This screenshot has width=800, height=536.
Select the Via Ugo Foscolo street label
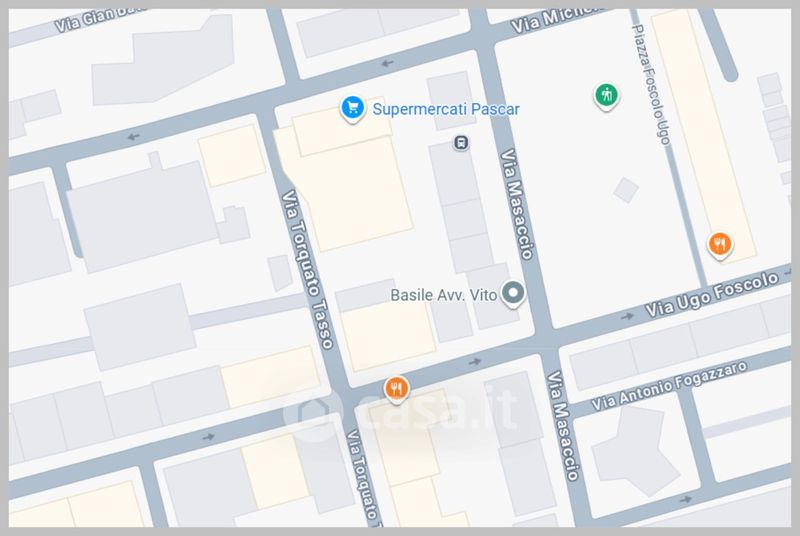pos(712,294)
